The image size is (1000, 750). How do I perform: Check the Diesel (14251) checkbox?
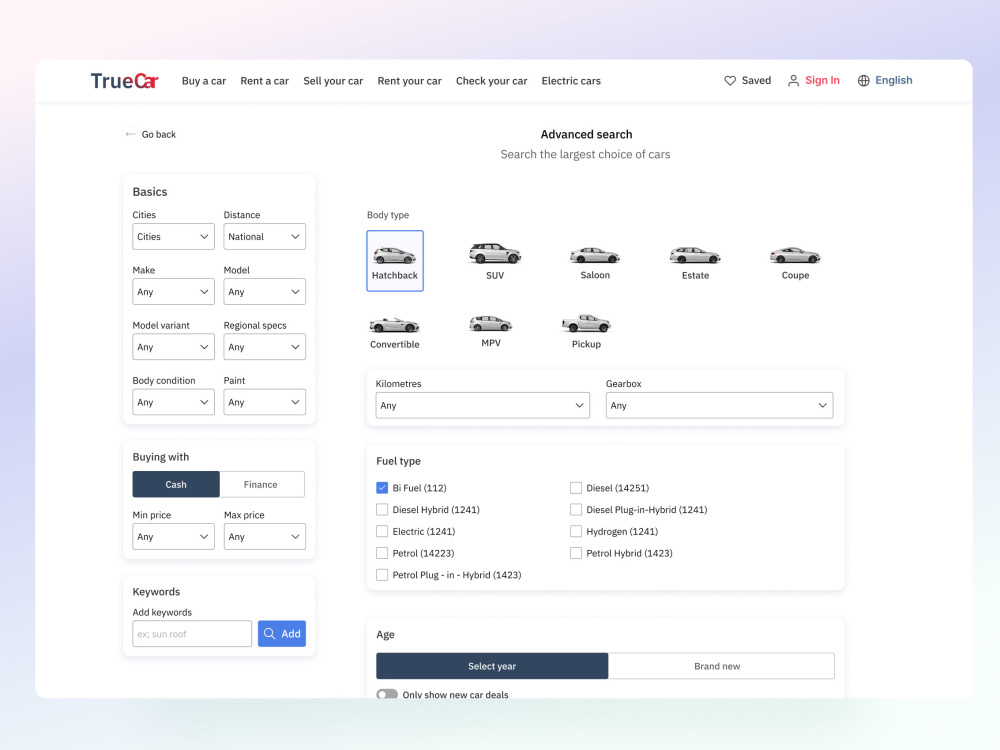[576, 488]
